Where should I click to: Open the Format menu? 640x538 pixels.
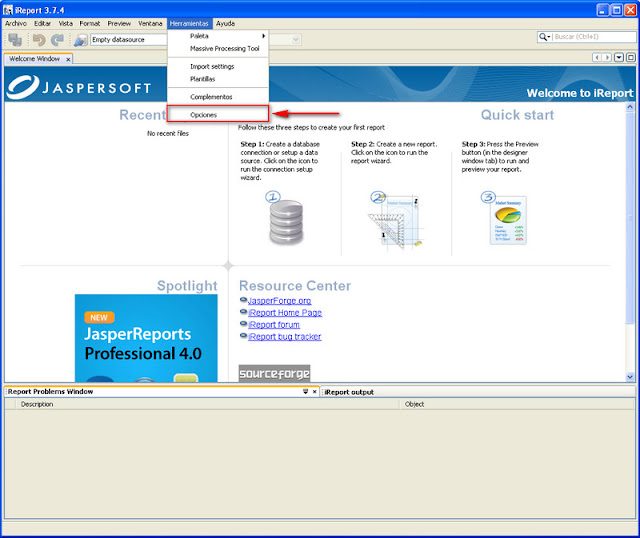(x=90, y=24)
